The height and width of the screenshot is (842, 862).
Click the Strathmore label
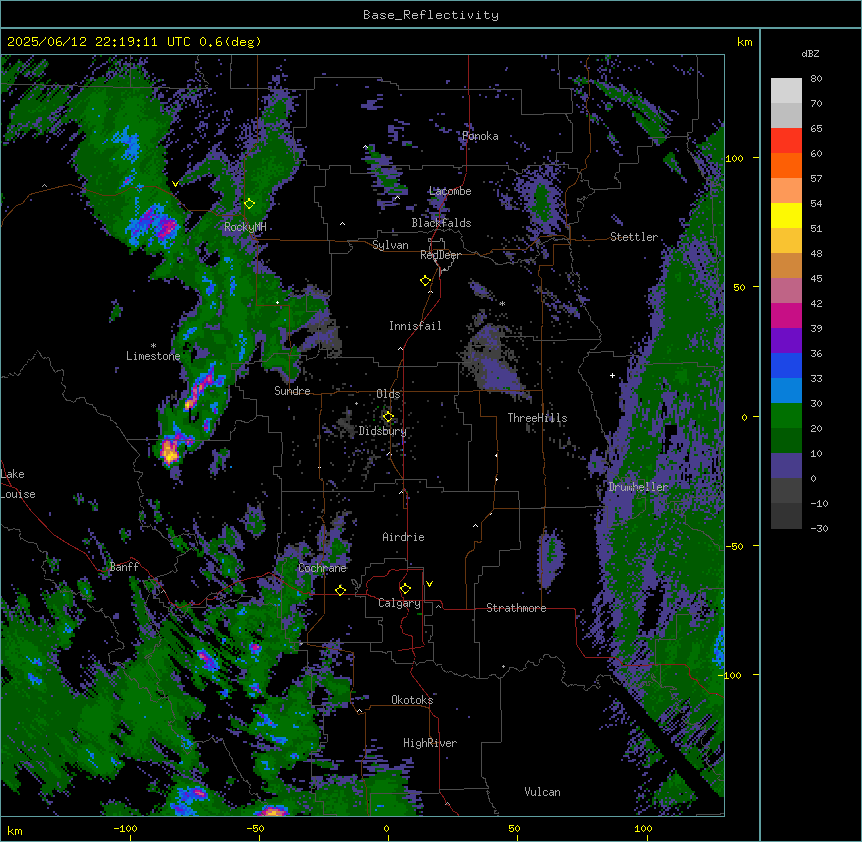click(516, 608)
